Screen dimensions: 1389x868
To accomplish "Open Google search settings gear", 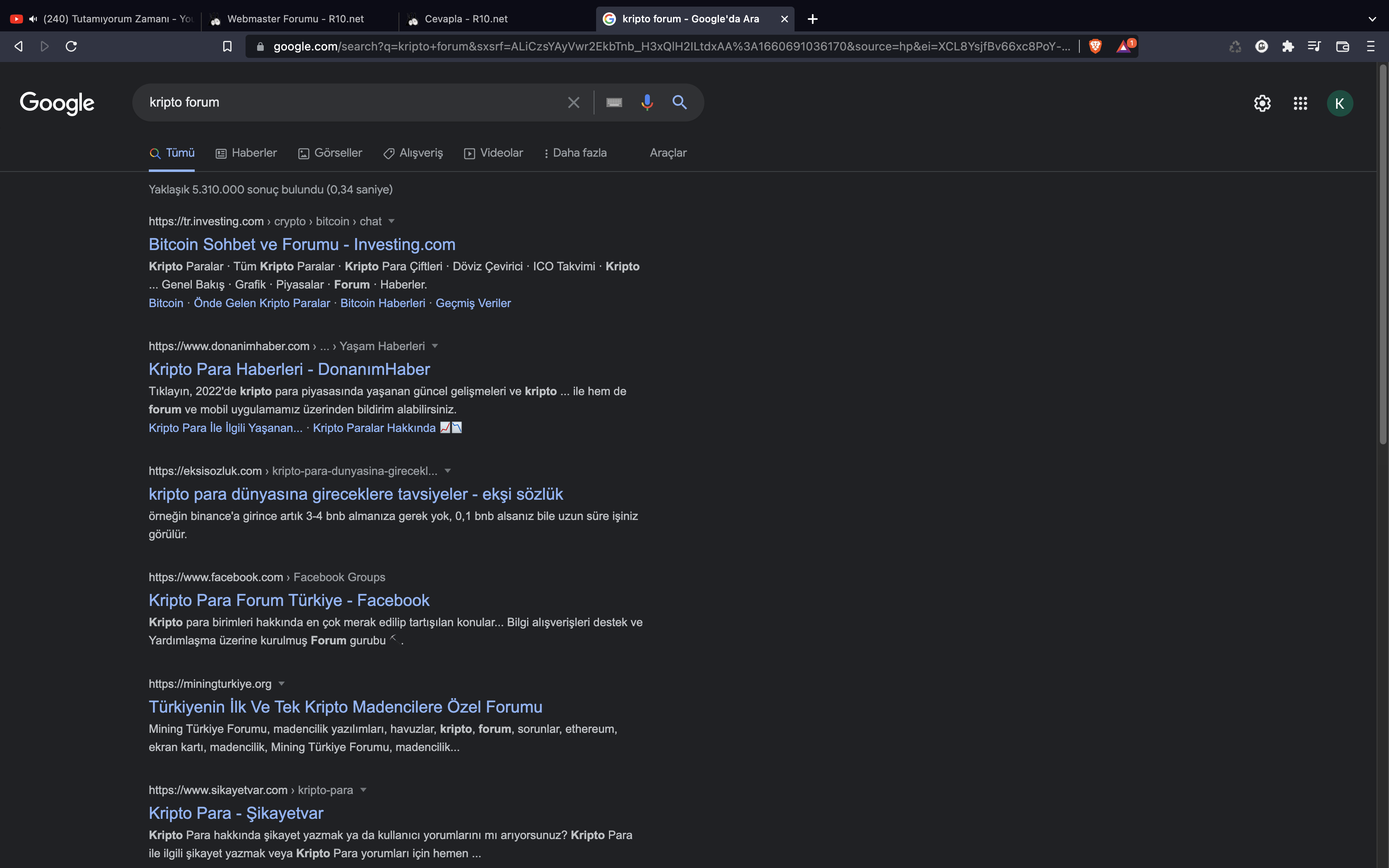I will pyautogui.click(x=1262, y=103).
